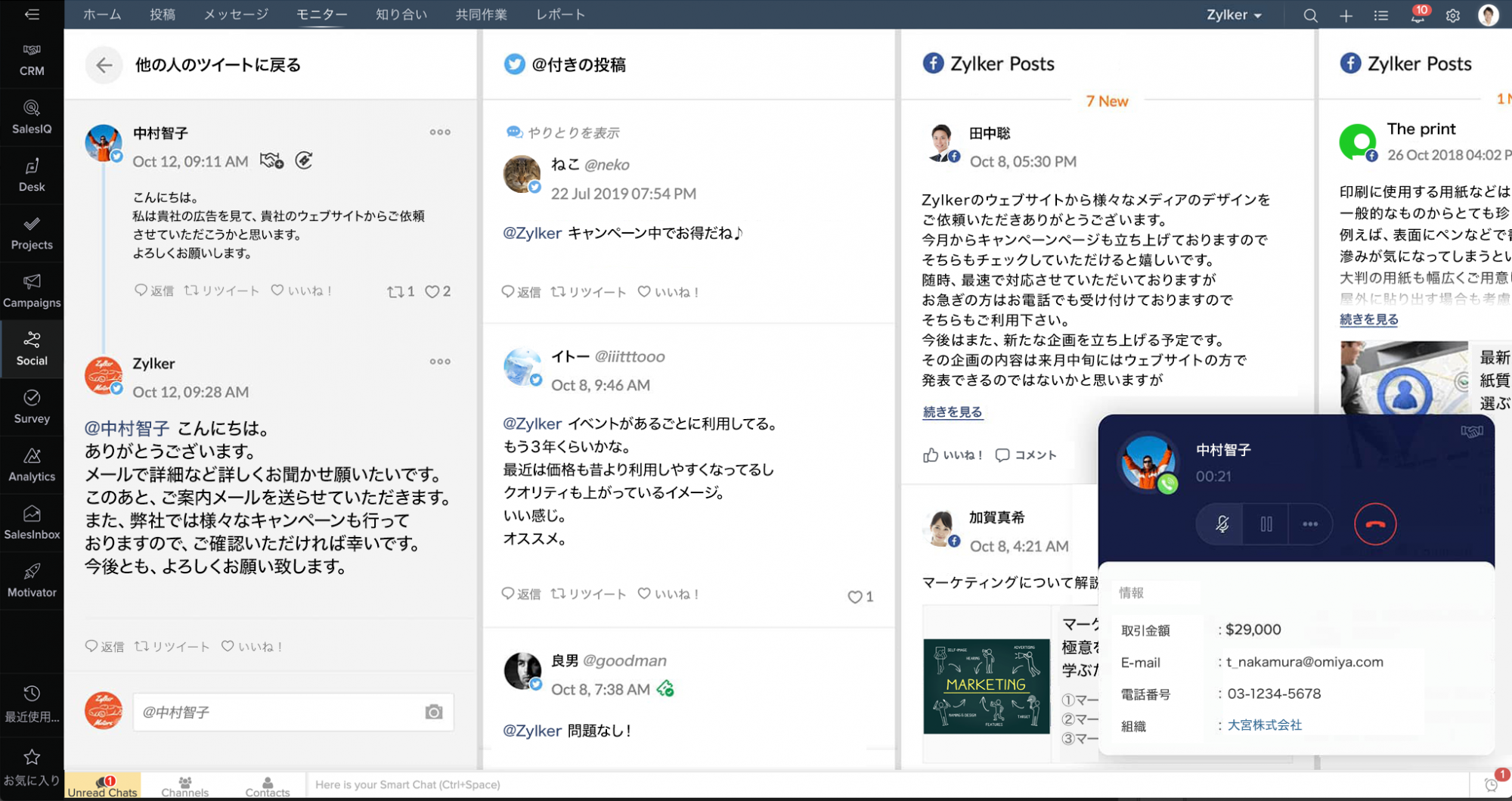Select the モニター tab
1512x801 pixels.
click(x=322, y=14)
